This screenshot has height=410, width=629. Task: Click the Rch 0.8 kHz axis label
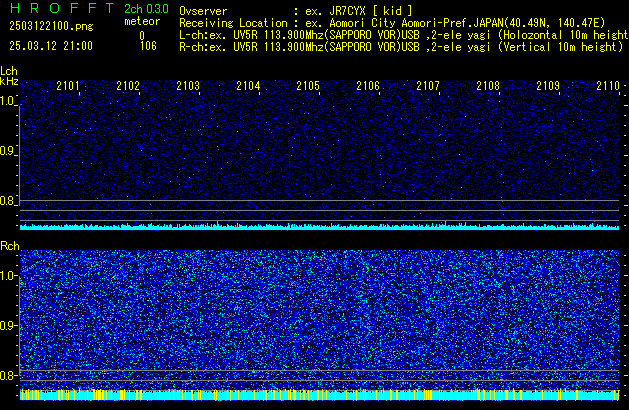pos(8,375)
